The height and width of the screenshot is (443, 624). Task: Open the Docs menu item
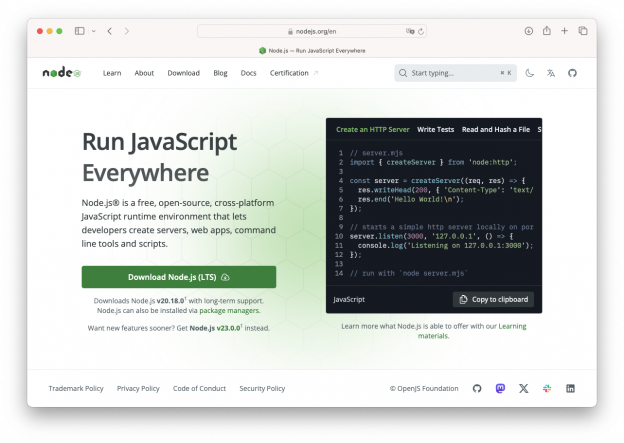coord(248,73)
